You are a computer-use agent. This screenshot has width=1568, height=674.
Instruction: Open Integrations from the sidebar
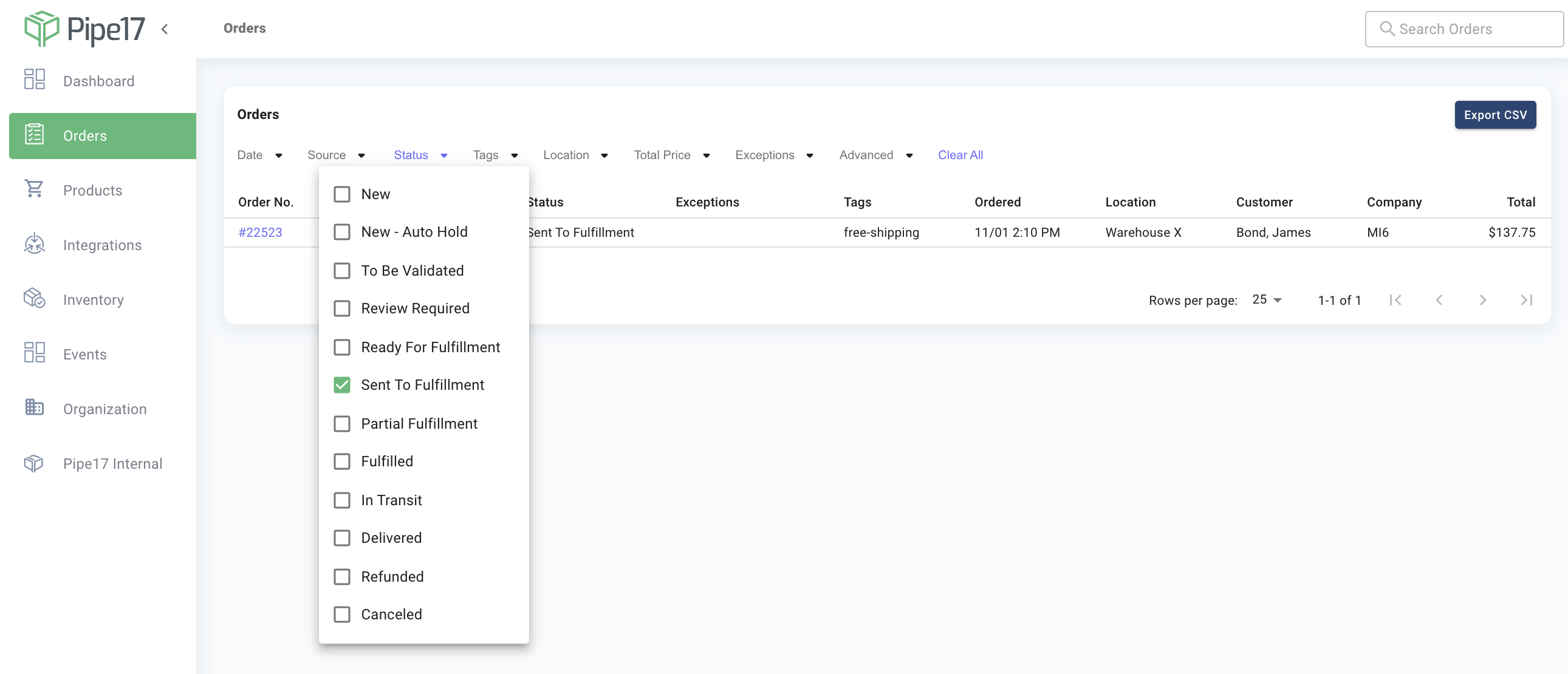pos(102,245)
